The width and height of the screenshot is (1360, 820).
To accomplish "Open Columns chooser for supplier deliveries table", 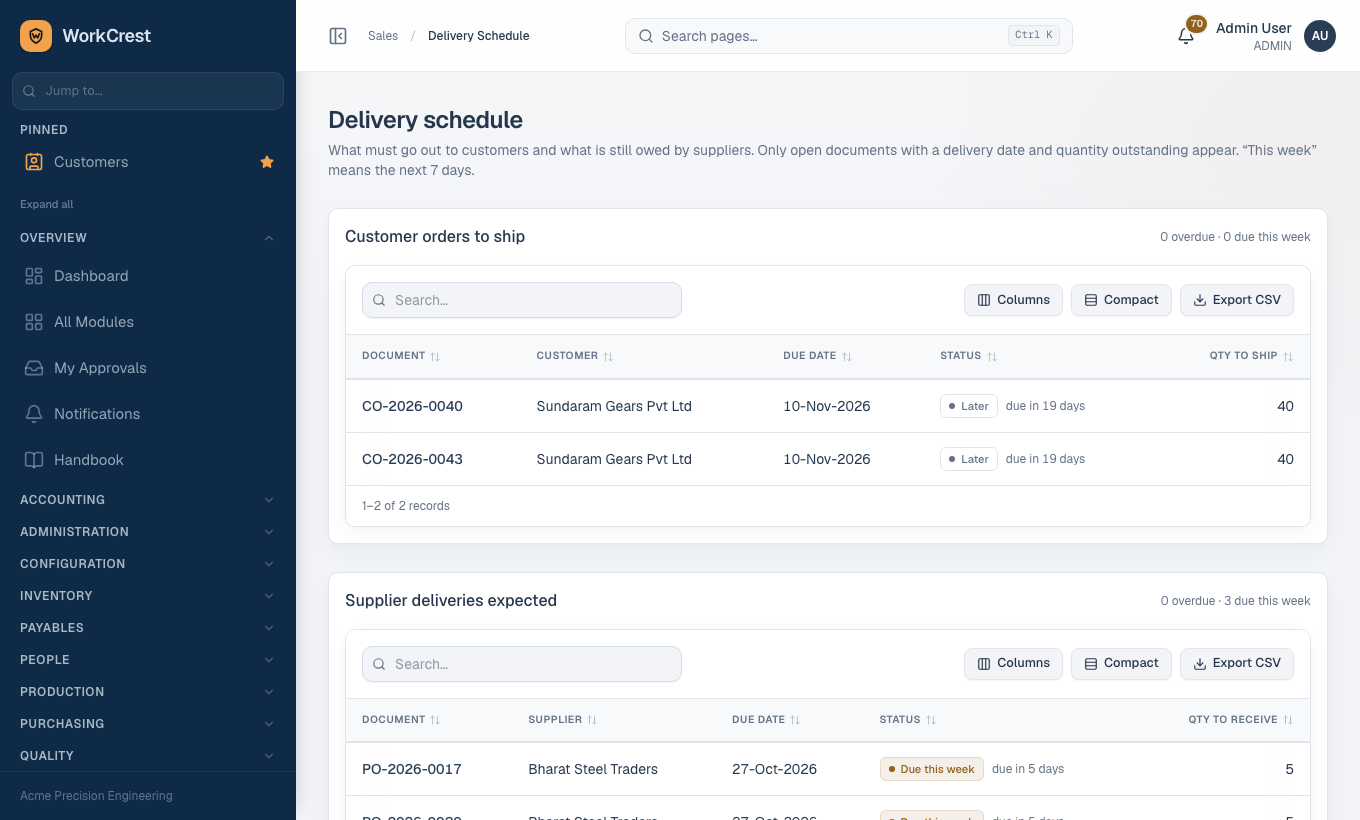I will pyautogui.click(x=1013, y=664).
